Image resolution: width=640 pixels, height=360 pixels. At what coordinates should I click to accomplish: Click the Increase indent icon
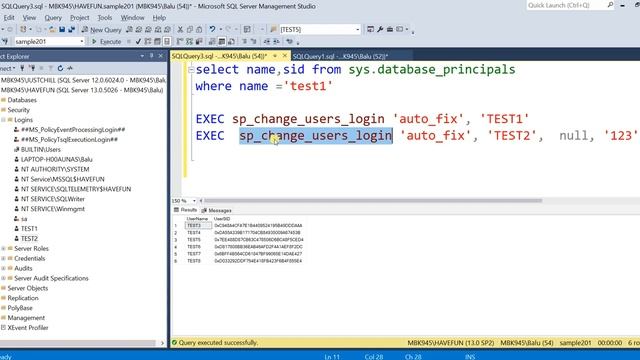point(276,41)
